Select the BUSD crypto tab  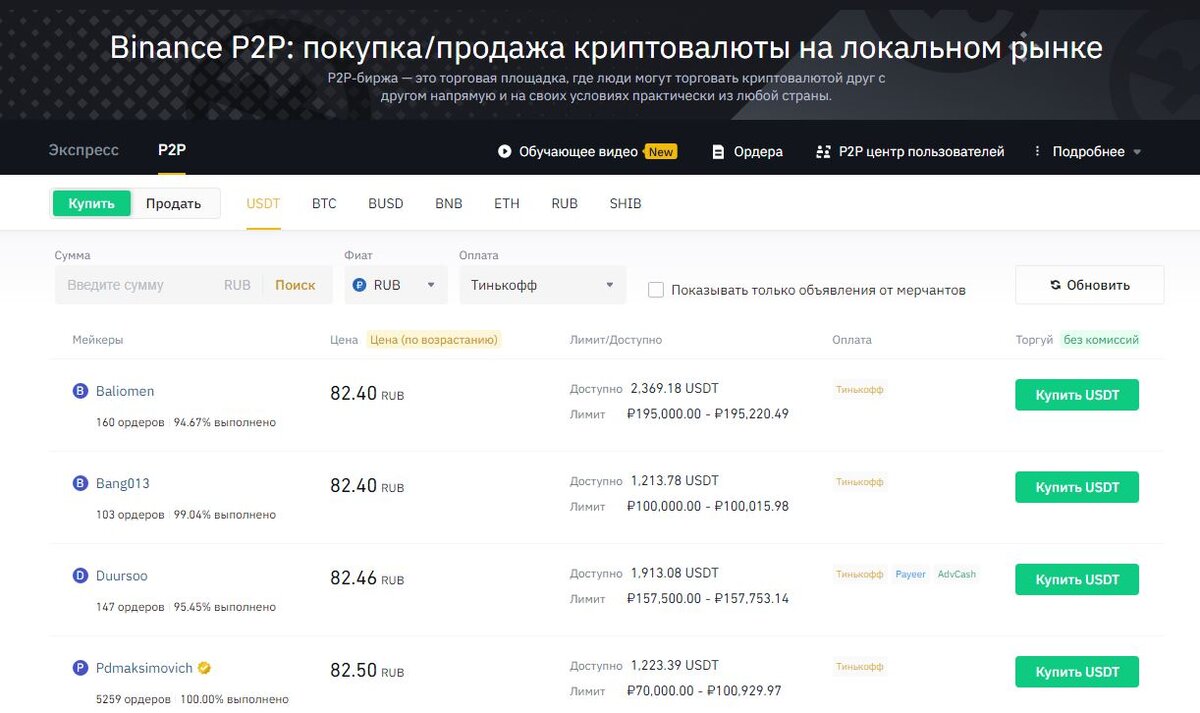[x=386, y=203]
